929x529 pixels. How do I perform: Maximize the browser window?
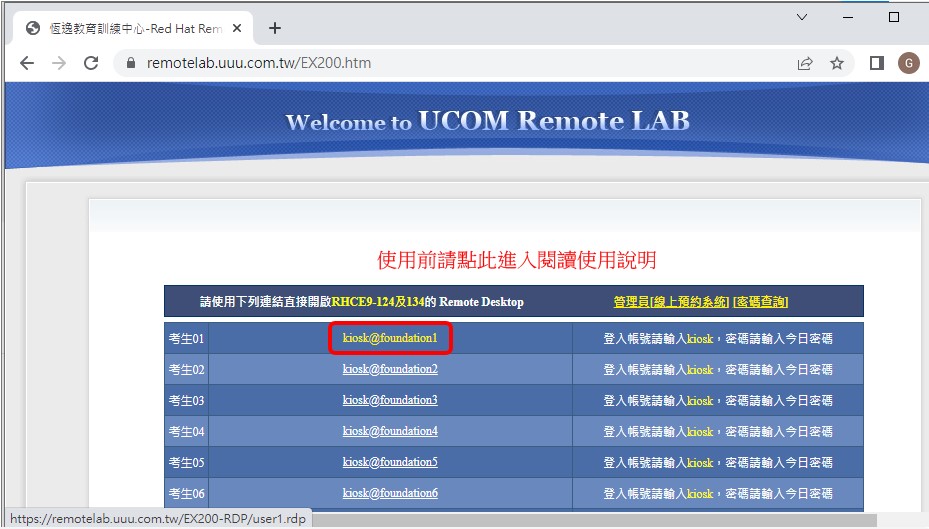pos(894,17)
